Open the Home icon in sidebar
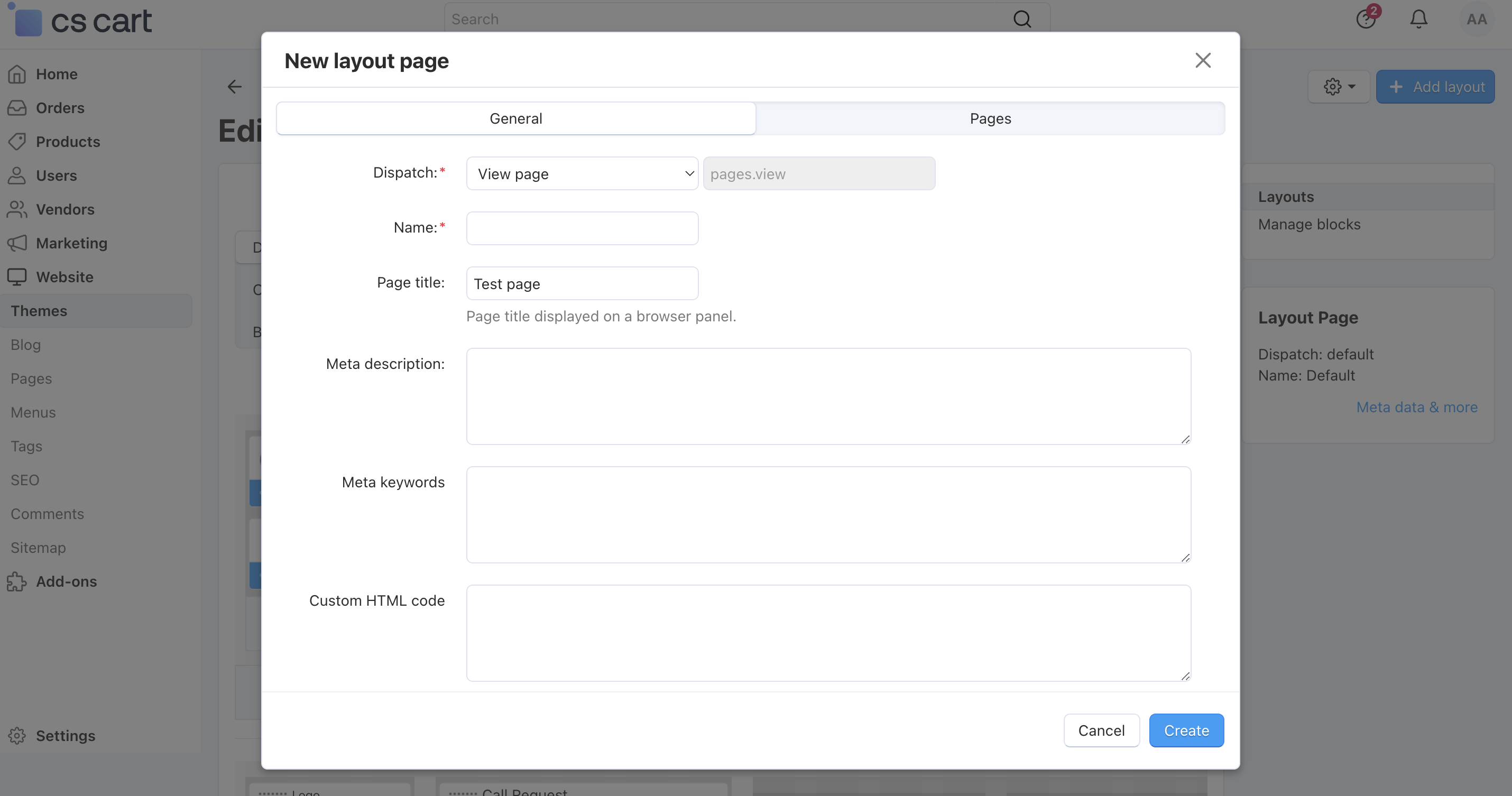1512x796 pixels. pos(17,74)
